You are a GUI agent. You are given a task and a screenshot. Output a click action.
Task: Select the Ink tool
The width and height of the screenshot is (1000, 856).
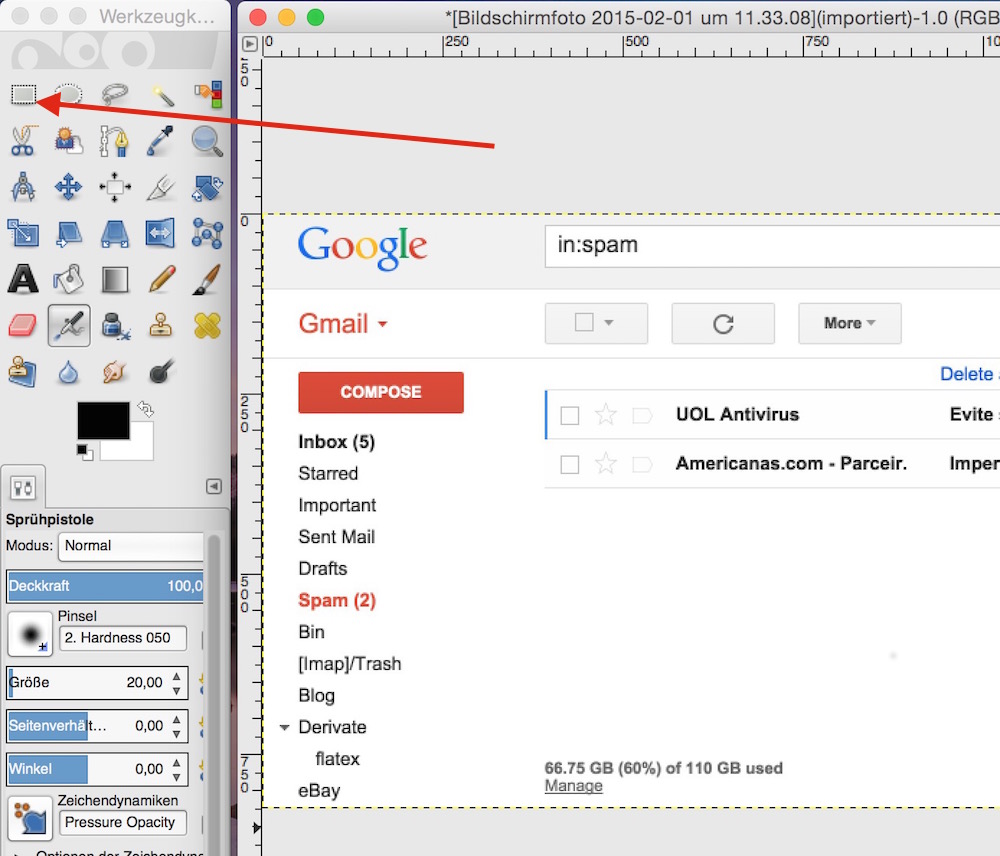tap(116, 325)
